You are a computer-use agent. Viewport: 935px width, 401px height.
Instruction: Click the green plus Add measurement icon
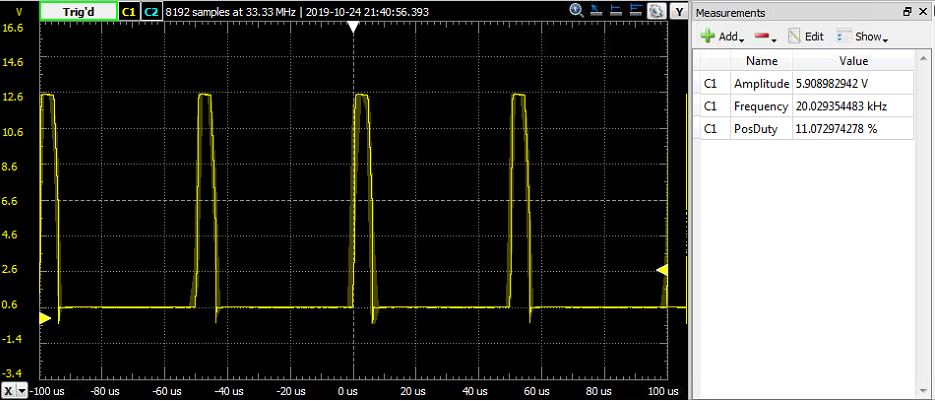point(708,36)
